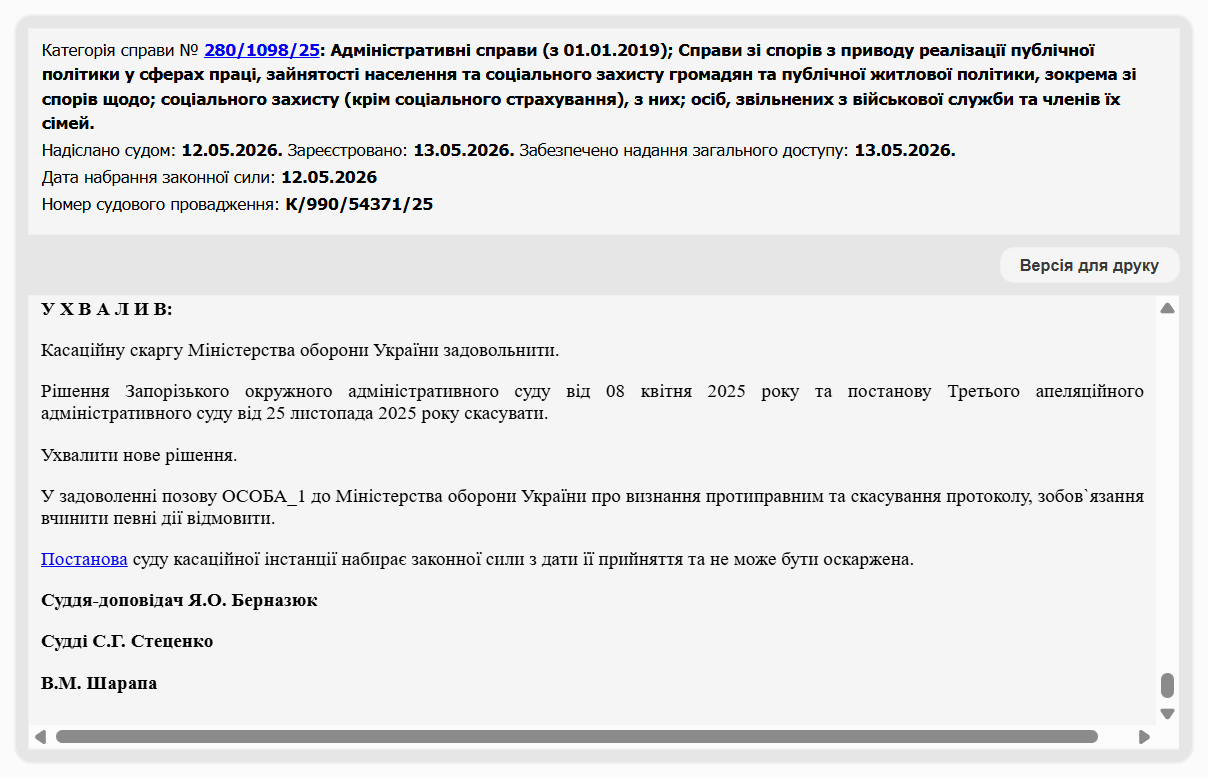The width and height of the screenshot is (1208, 778).
Task: Click vertical scrollbar up arrow
Action: click(x=1167, y=308)
